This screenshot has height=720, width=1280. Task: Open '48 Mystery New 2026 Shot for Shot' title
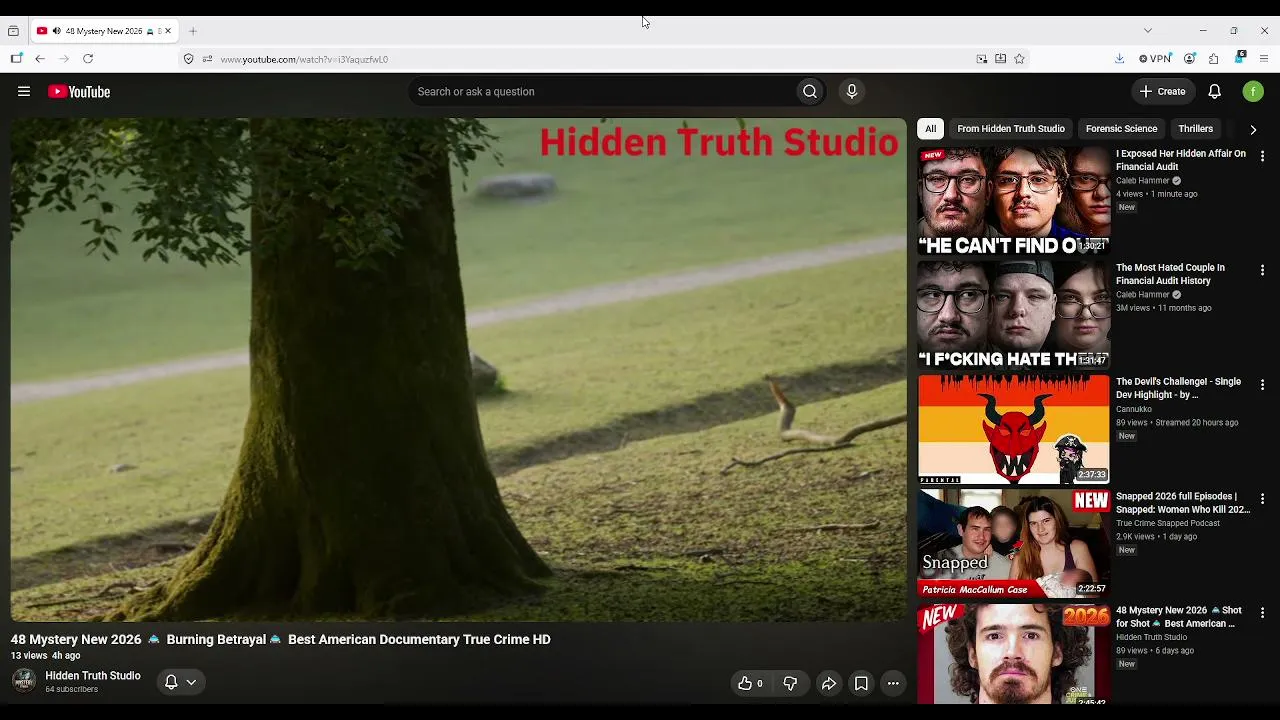point(1179,617)
